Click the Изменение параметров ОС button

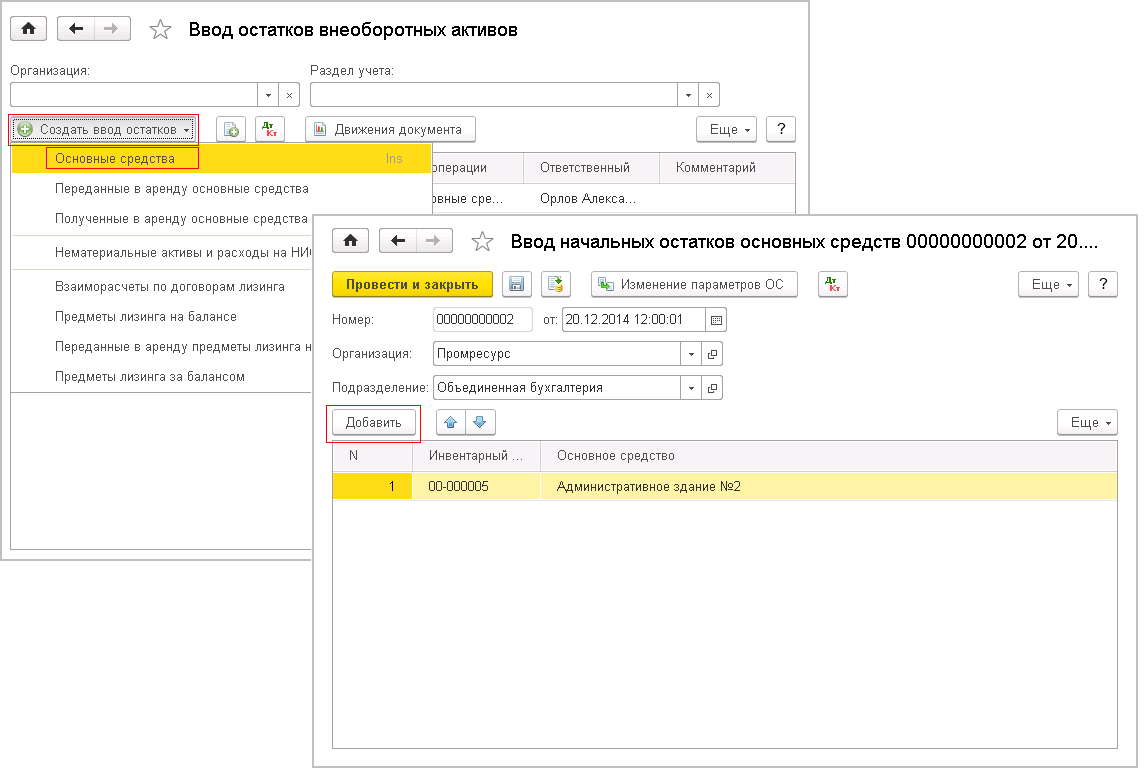[x=694, y=285]
